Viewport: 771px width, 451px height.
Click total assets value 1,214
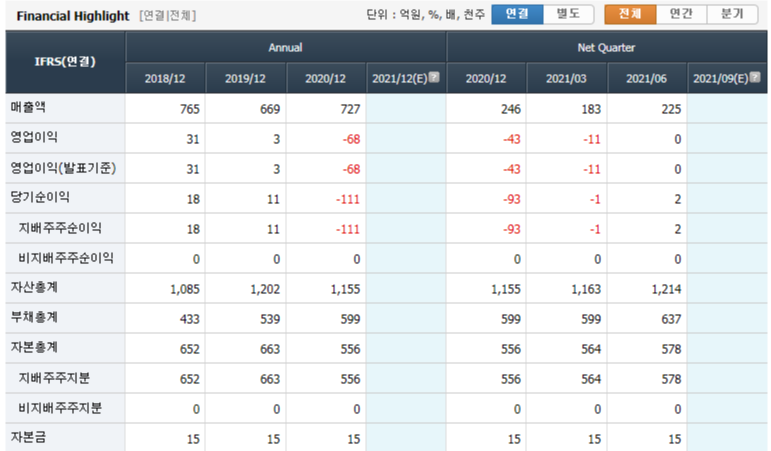(666, 289)
